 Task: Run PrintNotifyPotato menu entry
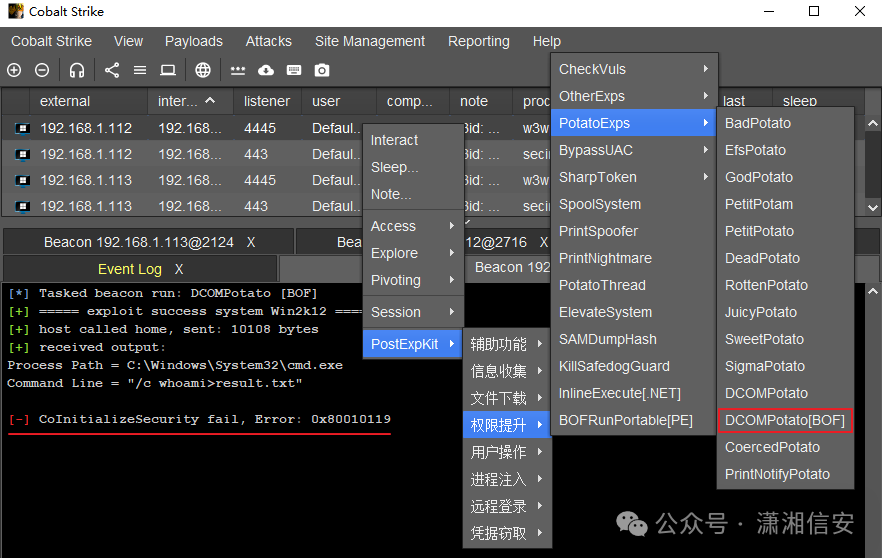(785, 474)
